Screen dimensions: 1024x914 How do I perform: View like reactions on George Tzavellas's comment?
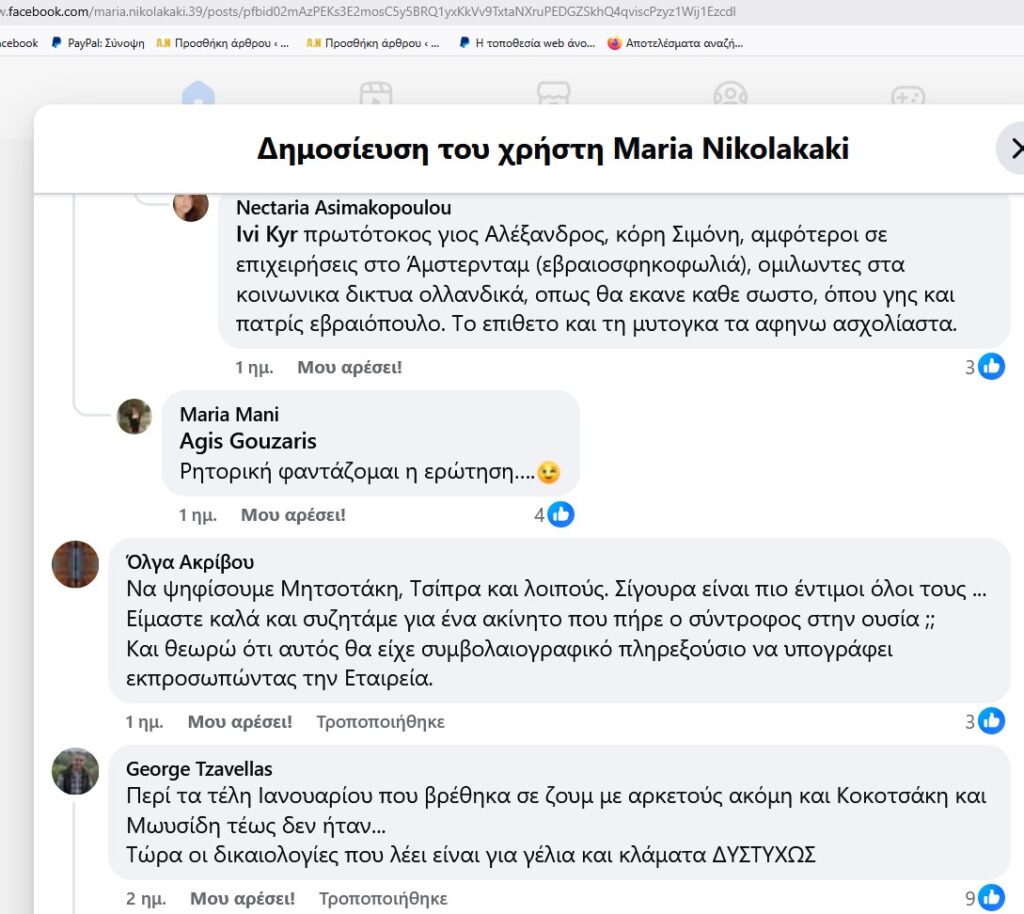pos(985,898)
